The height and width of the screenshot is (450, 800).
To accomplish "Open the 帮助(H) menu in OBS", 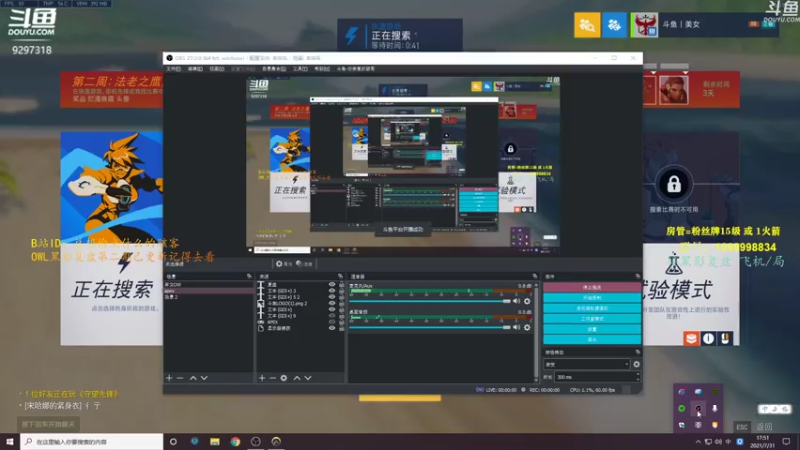I will pos(322,69).
